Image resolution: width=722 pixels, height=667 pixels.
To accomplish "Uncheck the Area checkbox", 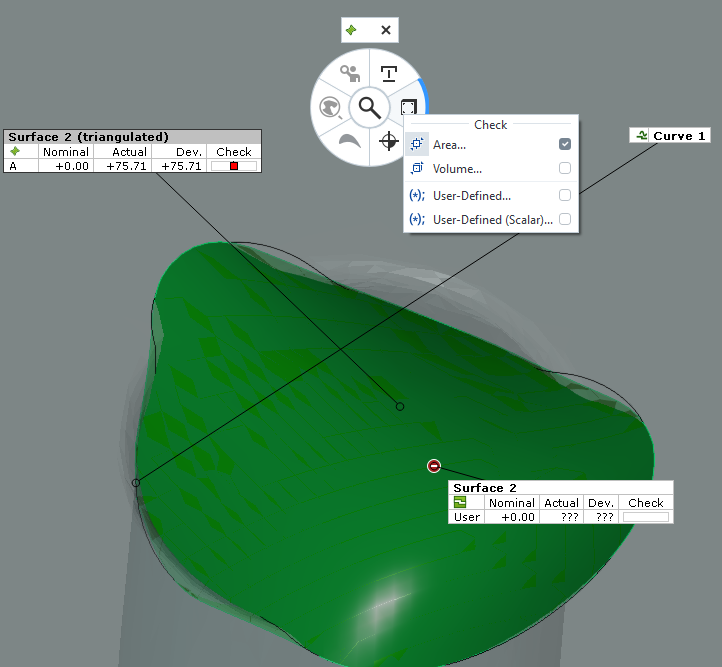I will [x=565, y=144].
